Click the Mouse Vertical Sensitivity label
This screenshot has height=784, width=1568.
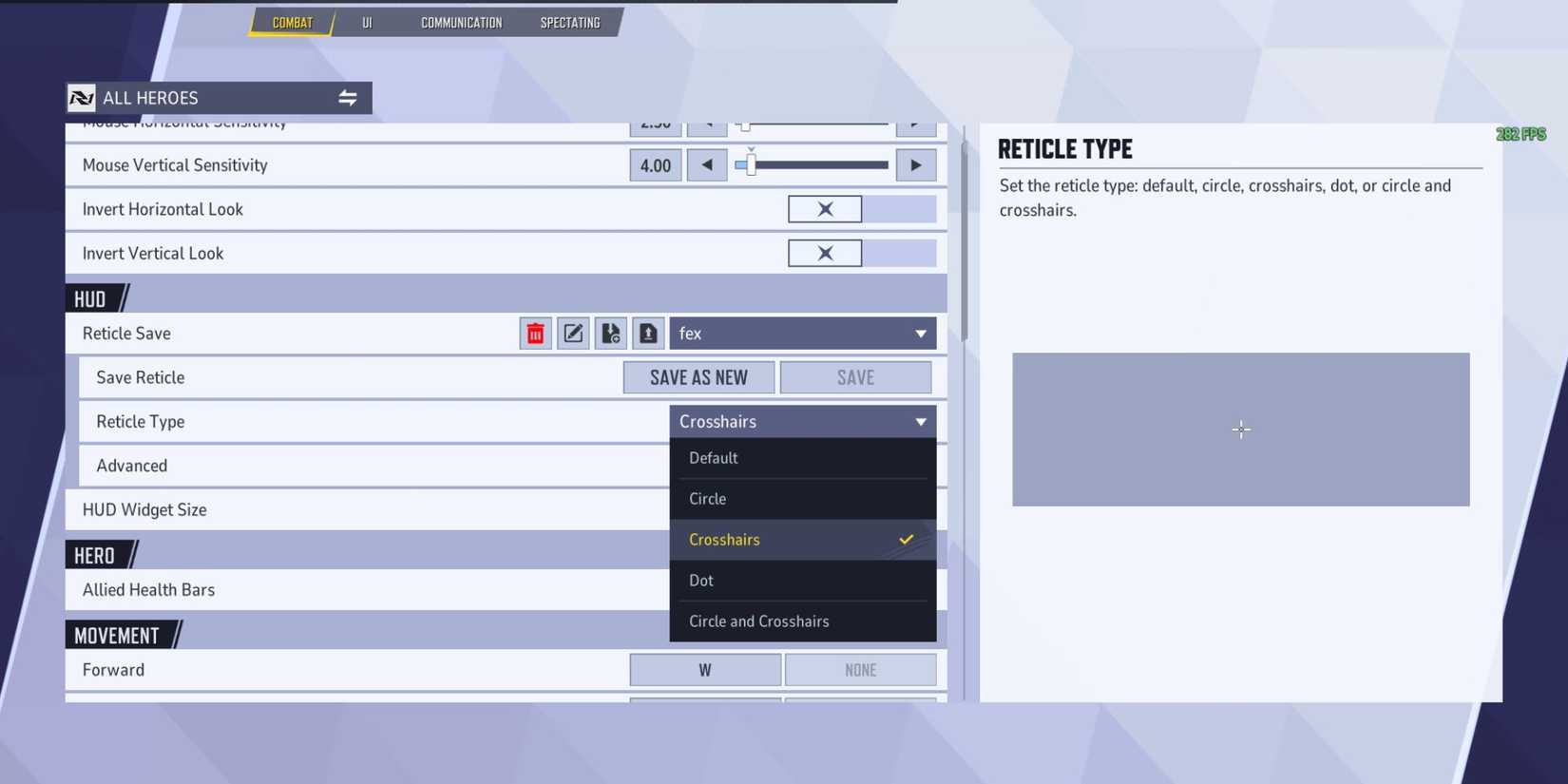[175, 165]
